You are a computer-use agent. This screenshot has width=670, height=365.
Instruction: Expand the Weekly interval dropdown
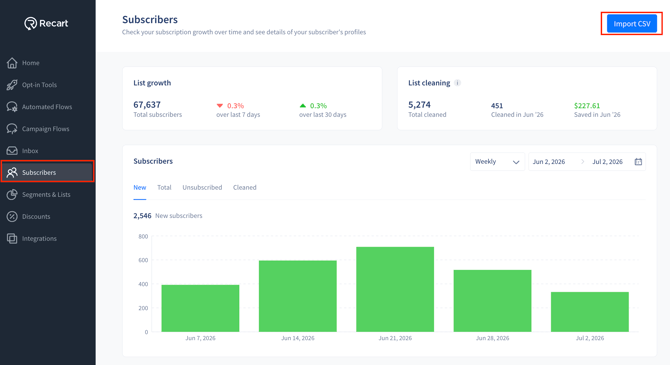[x=497, y=162]
